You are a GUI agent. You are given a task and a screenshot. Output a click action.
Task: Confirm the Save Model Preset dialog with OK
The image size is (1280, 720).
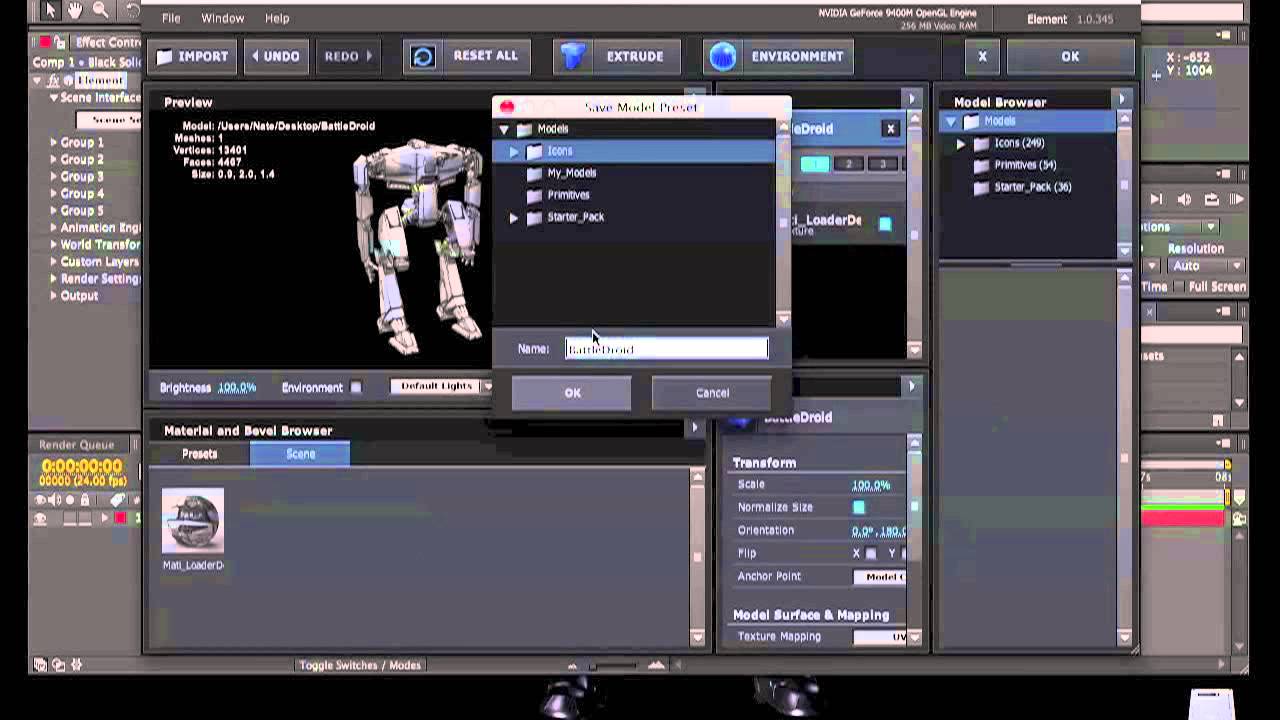coord(572,393)
